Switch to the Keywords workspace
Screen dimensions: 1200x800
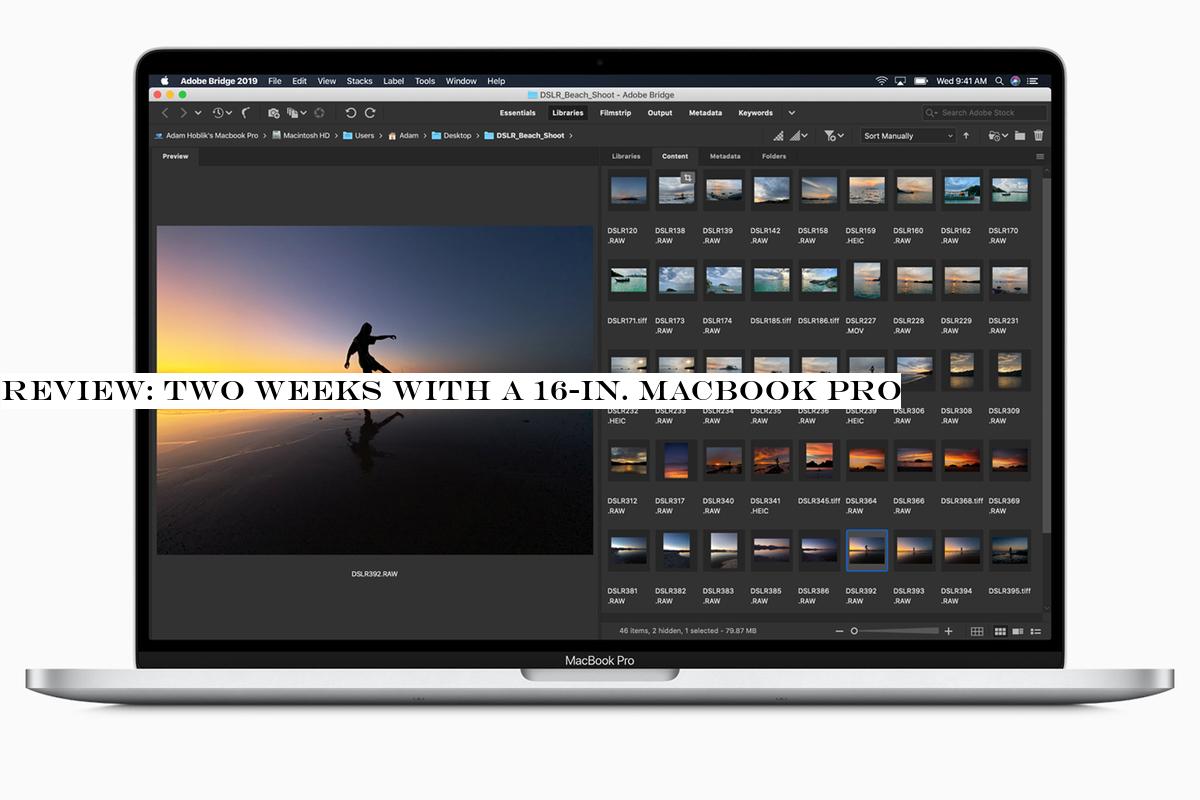[x=755, y=113]
